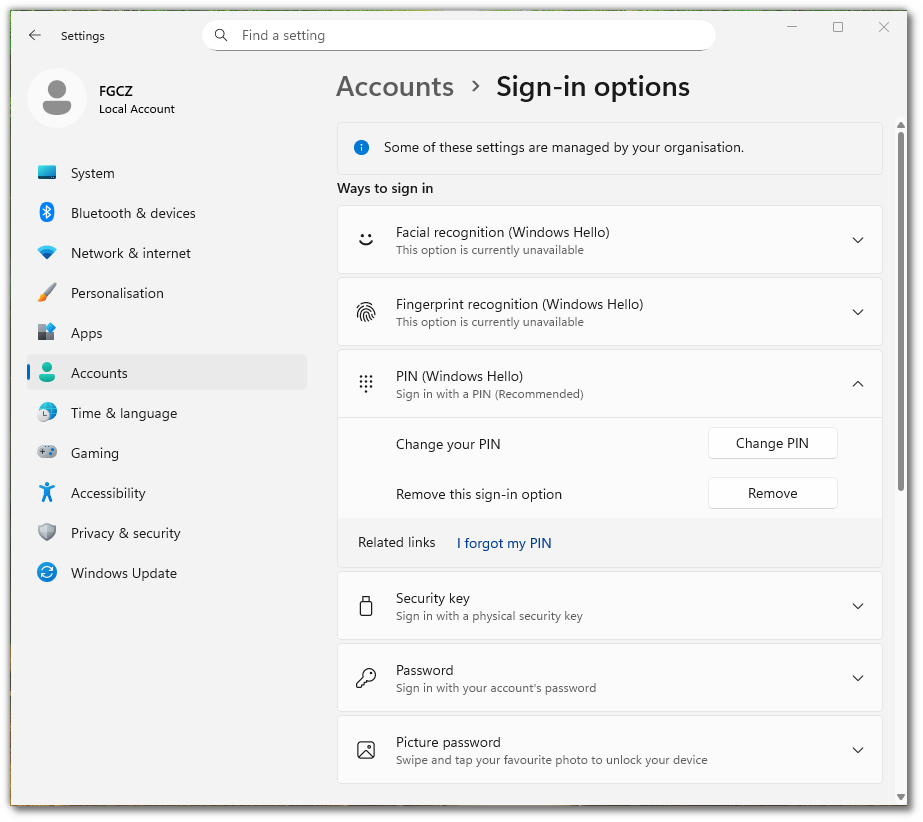This screenshot has width=923, height=822.
Task: Click the Ways to sign in heading
Action: 385,188
